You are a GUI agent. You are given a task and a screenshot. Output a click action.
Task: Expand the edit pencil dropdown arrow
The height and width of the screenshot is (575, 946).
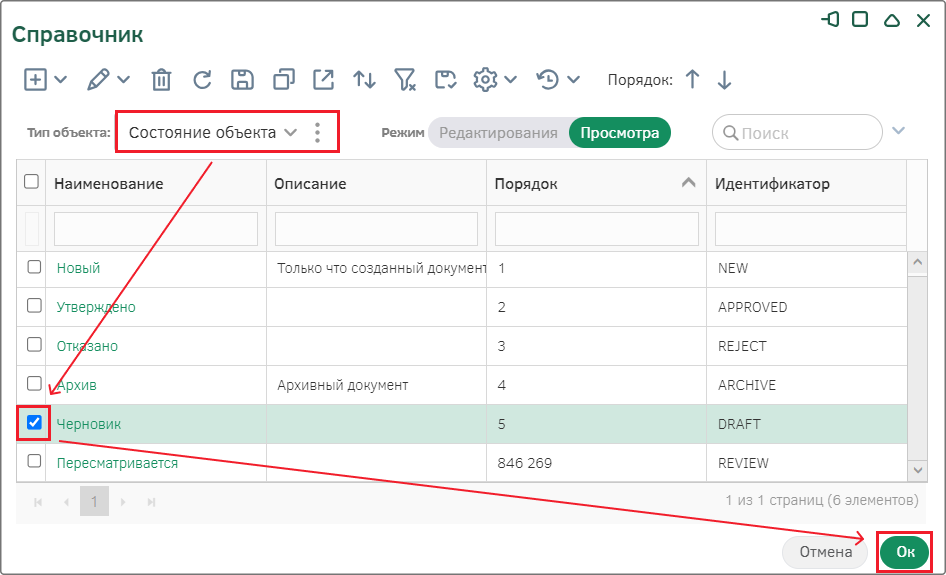click(x=124, y=80)
